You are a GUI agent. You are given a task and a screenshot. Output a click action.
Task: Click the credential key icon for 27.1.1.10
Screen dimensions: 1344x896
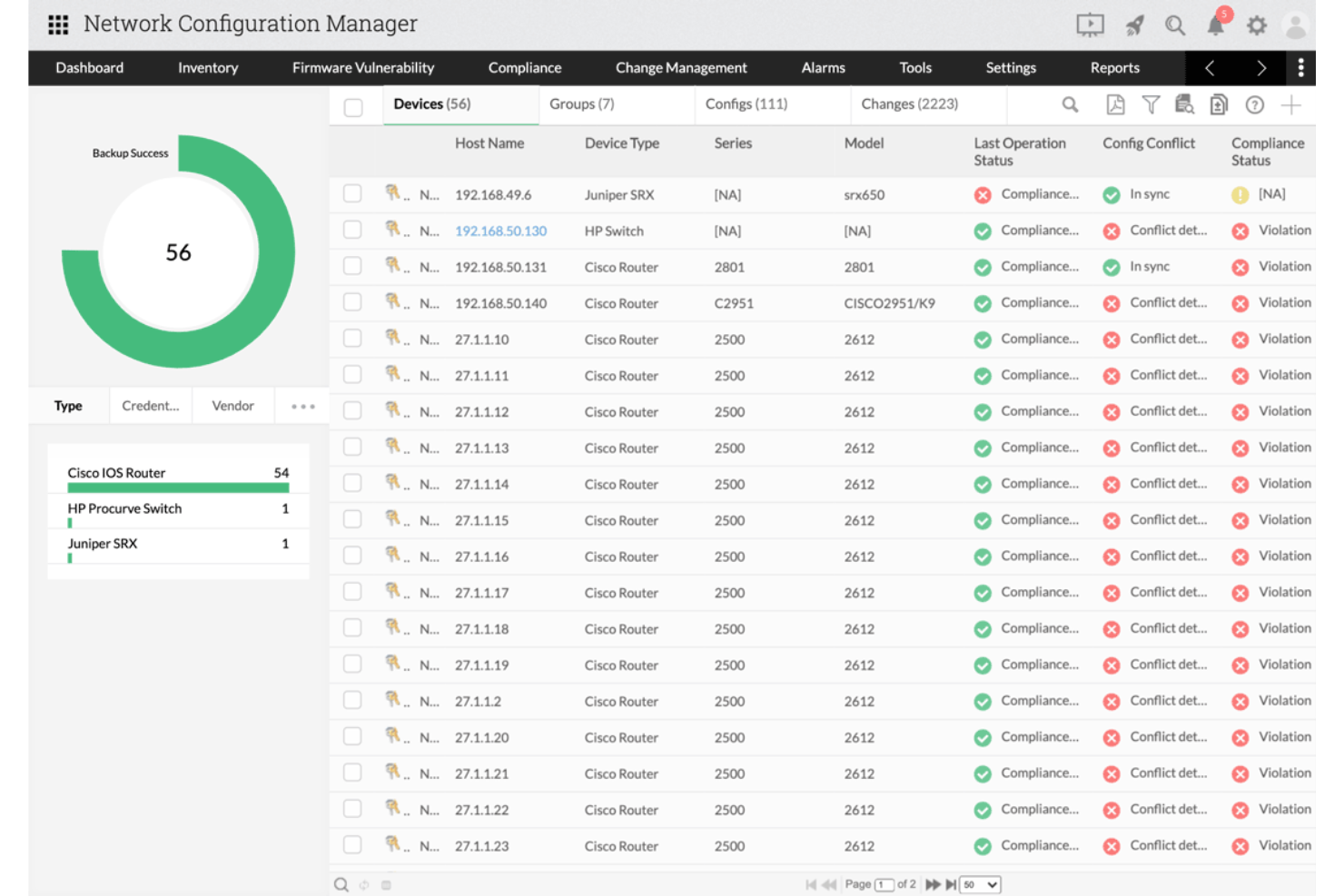(x=394, y=338)
